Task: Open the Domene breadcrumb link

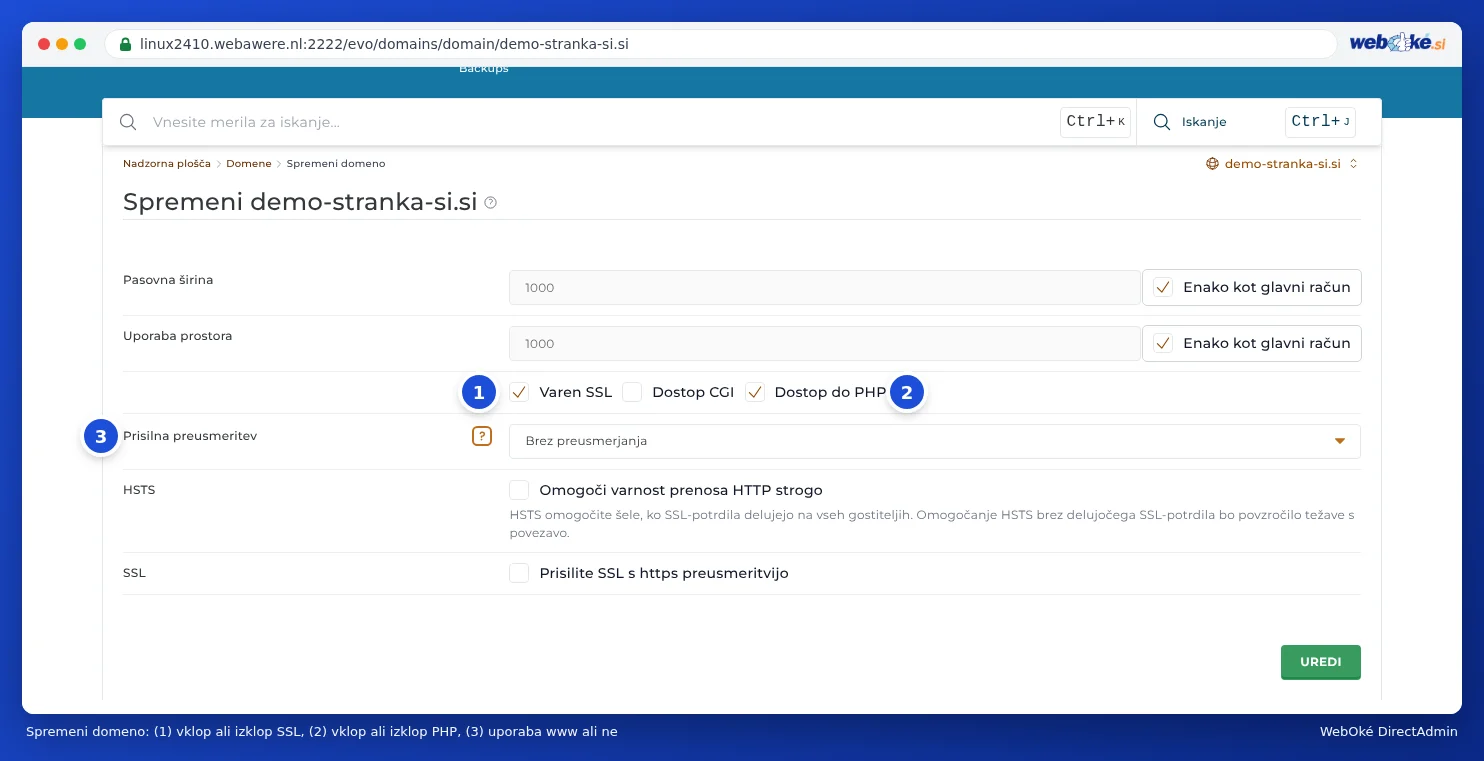Action: [249, 163]
